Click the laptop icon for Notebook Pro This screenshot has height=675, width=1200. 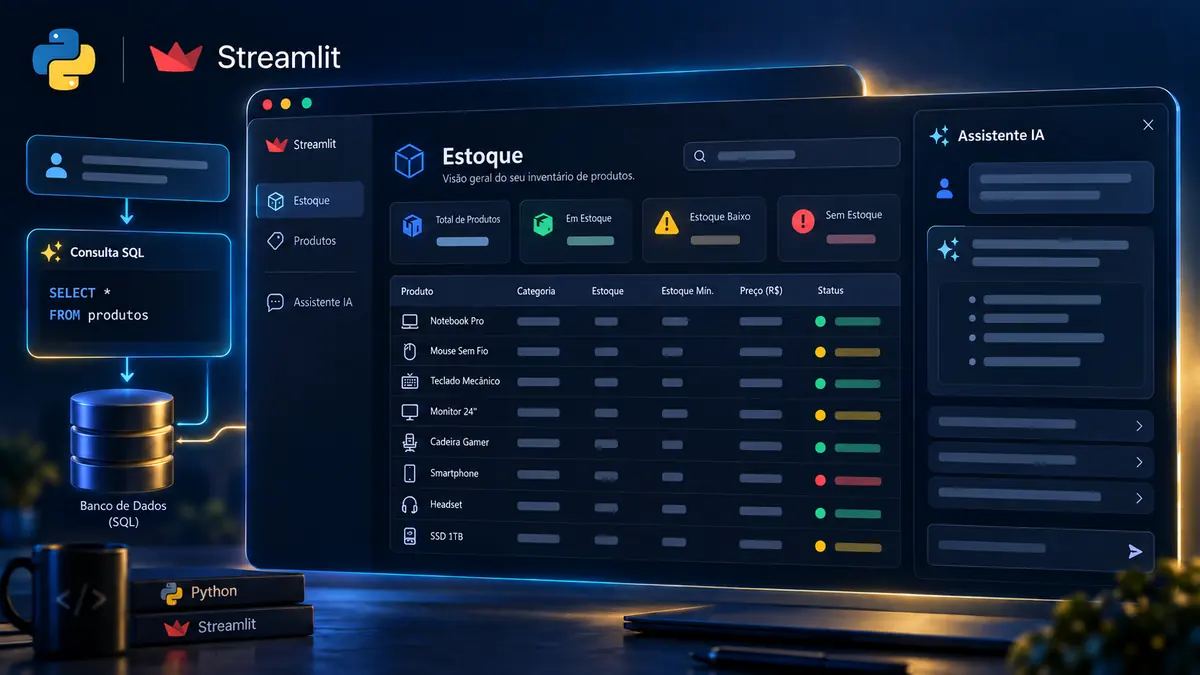tap(410, 321)
